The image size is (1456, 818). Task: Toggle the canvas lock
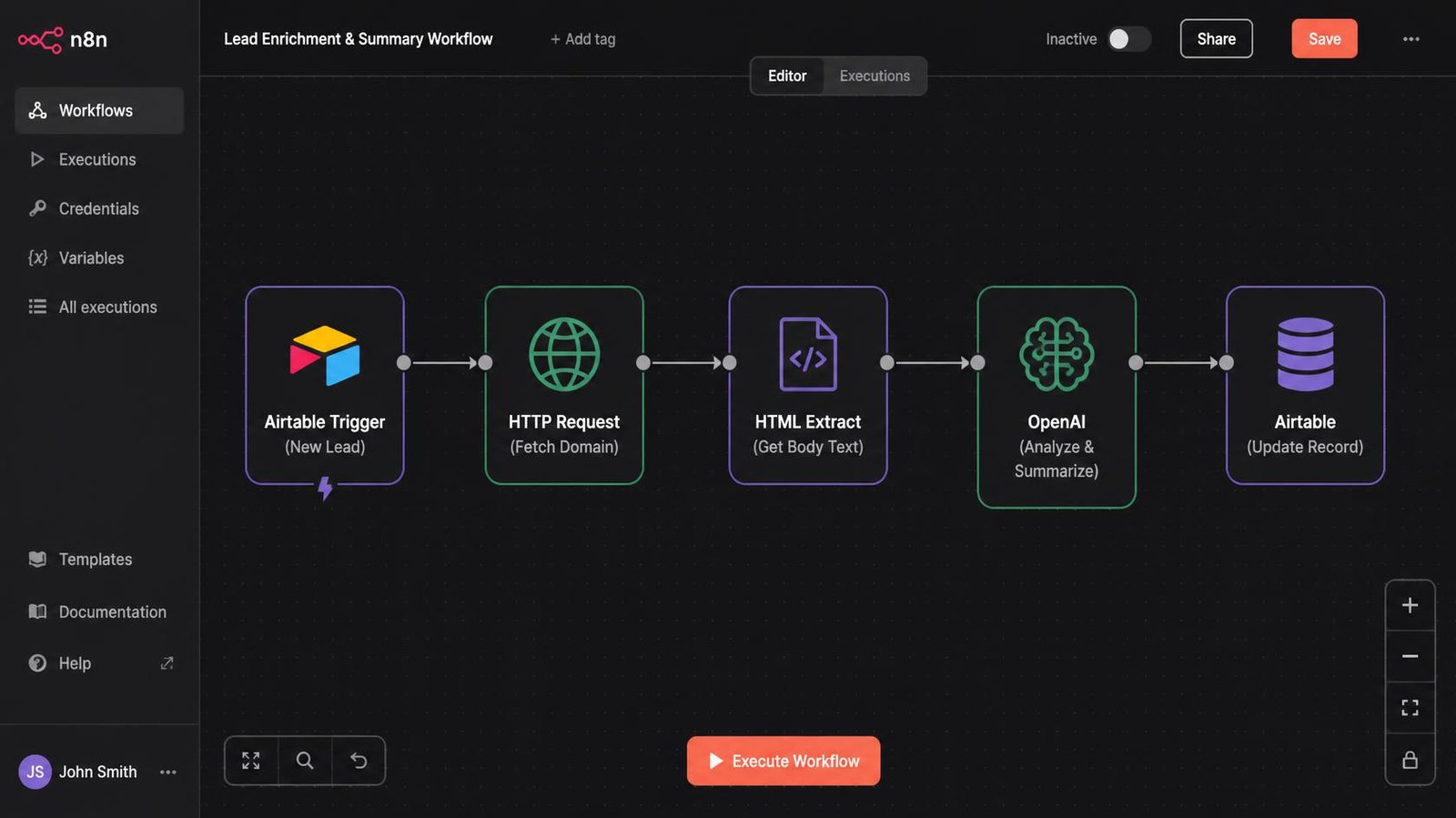coord(1410,760)
